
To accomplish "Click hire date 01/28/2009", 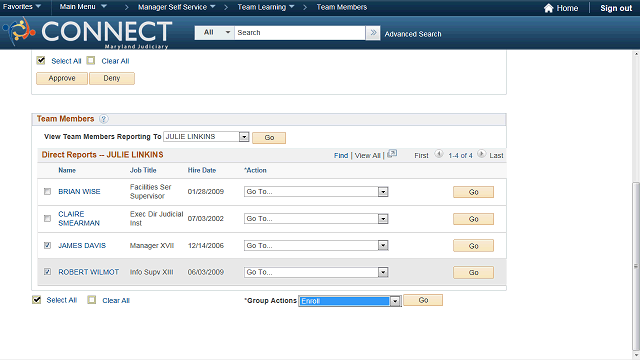I will (x=206, y=191).
